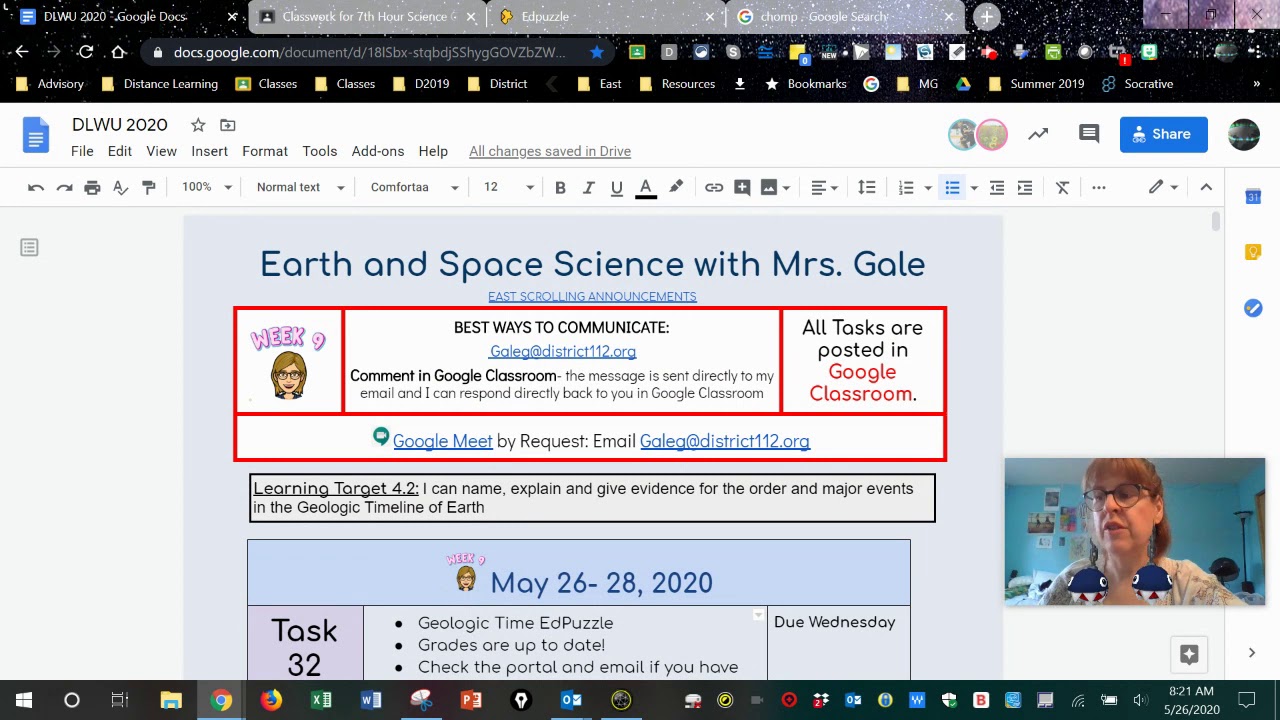Print the document using the printer icon
This screenshot has height=720, width=1280.
pos(92,187)
